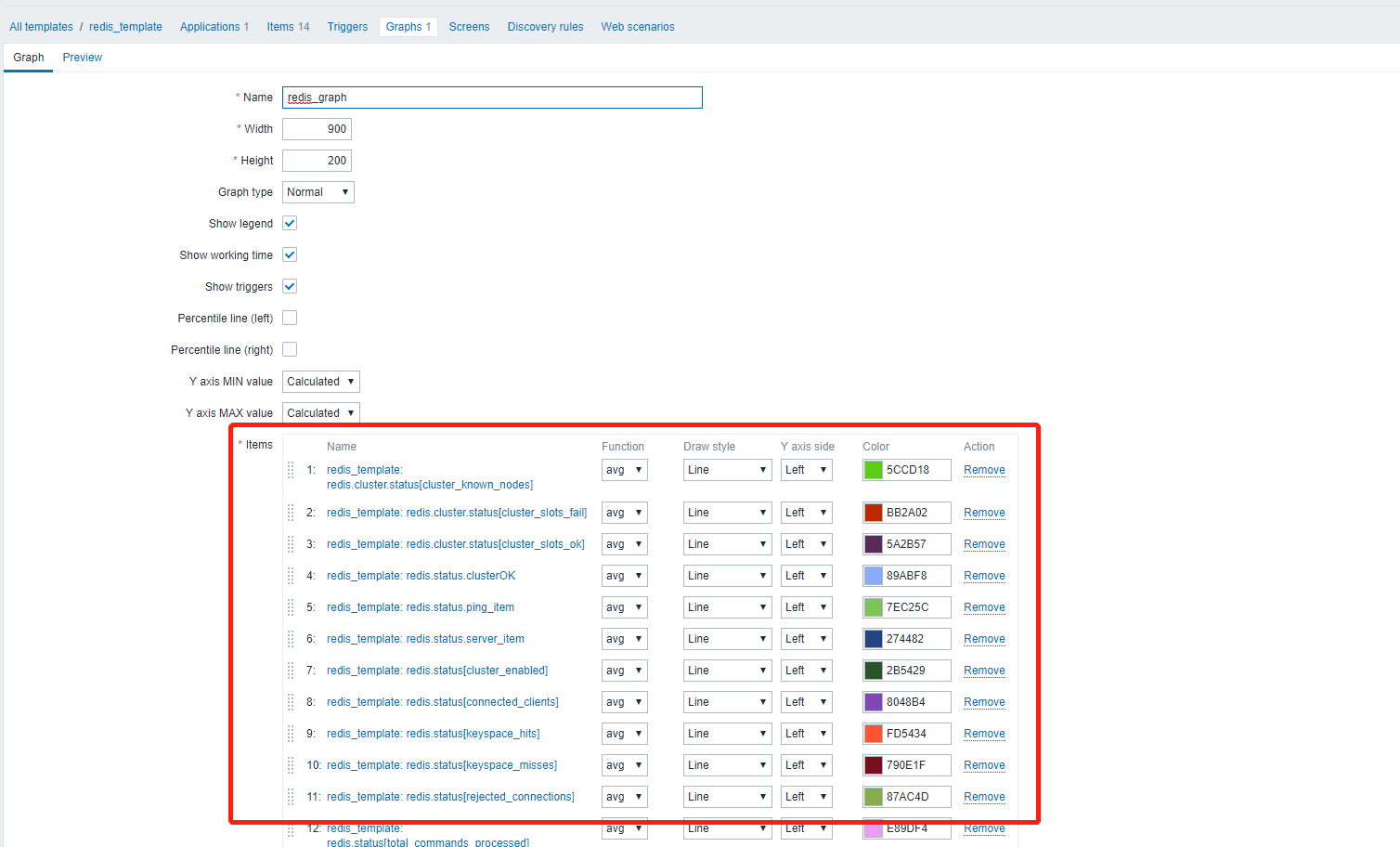Image resolution: width=1400 pixels, height=847 pixels.
Task: Remove the cluster_enabled item
Action: [984, 671]
